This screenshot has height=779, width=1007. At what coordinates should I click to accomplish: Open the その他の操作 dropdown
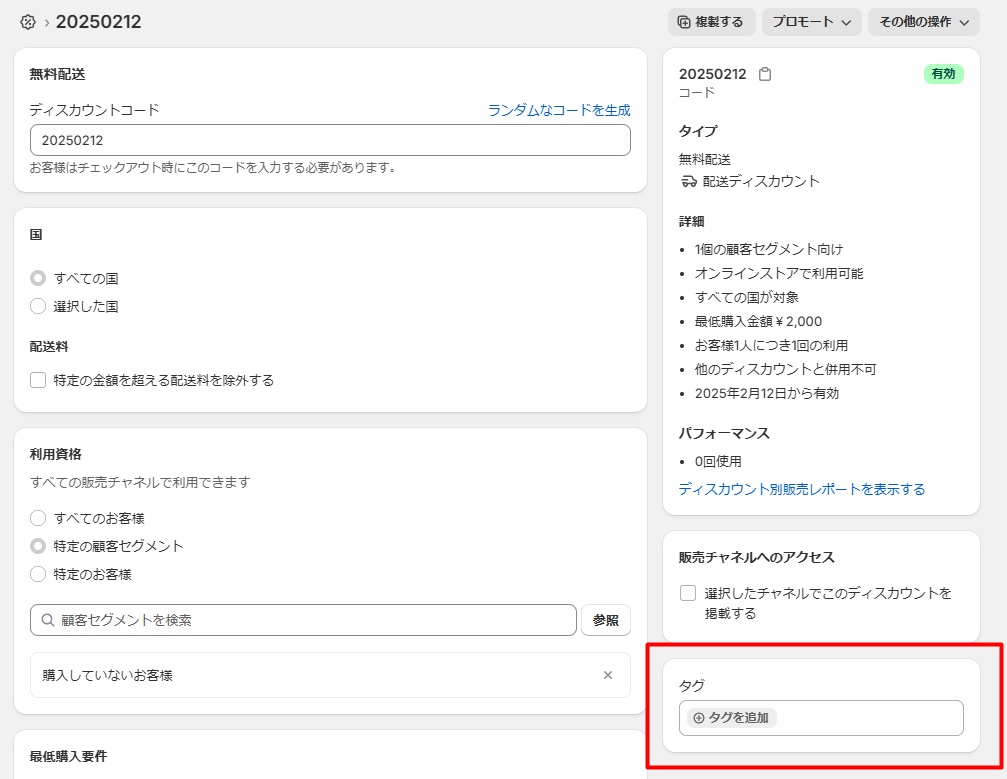coord(924,22)
